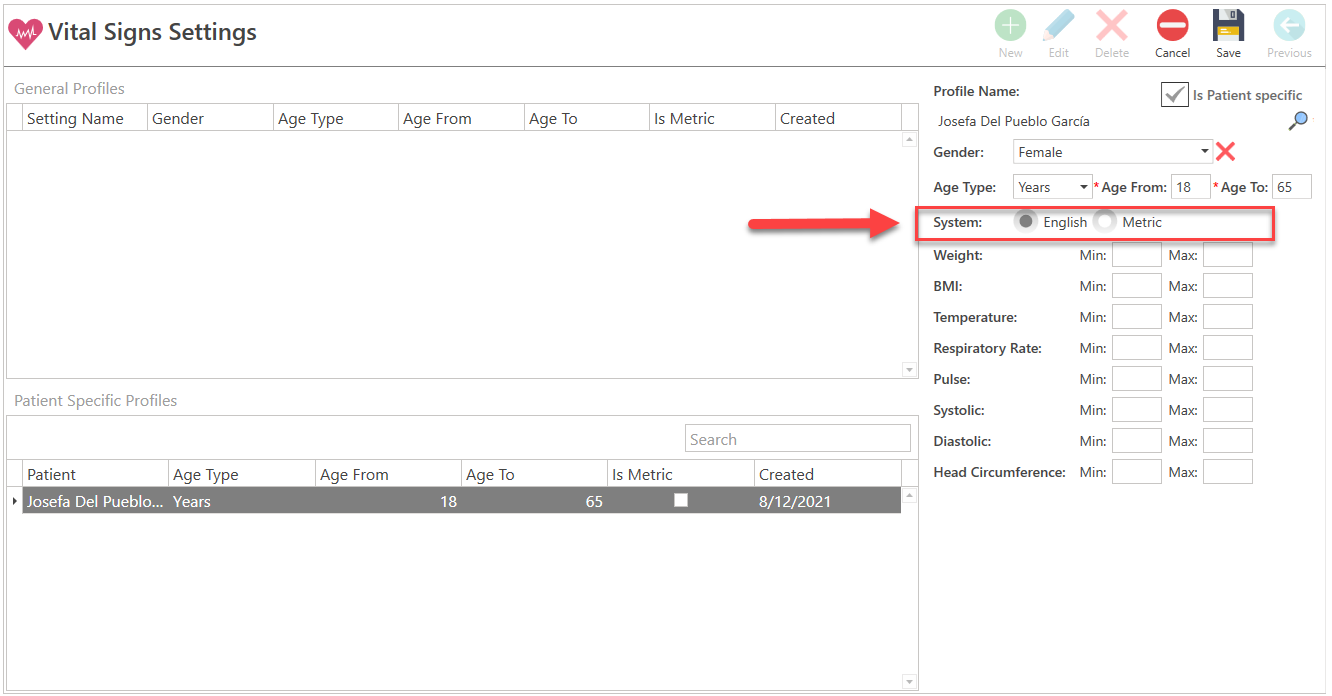Screen dimensions: 1332x696
Task: Click the Diastolic Min field
Action: (x=1137, y=441)
